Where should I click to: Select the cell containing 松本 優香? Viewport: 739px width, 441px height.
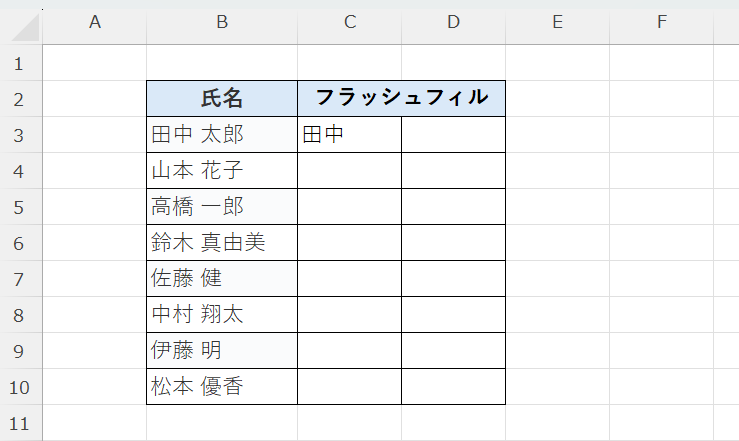coord(221,386)
